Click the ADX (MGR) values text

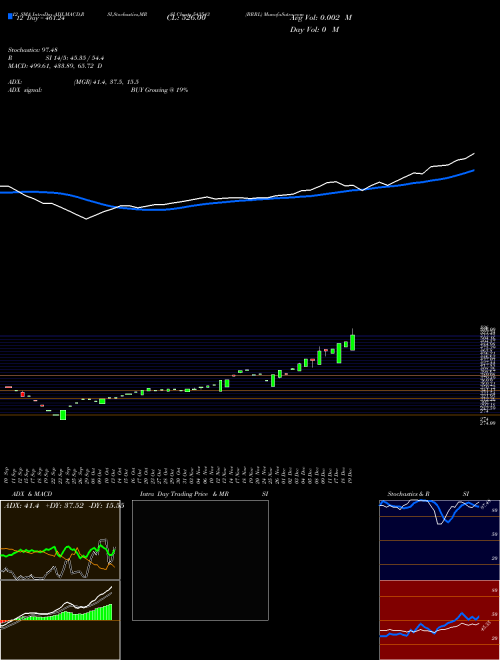[106, 82]
